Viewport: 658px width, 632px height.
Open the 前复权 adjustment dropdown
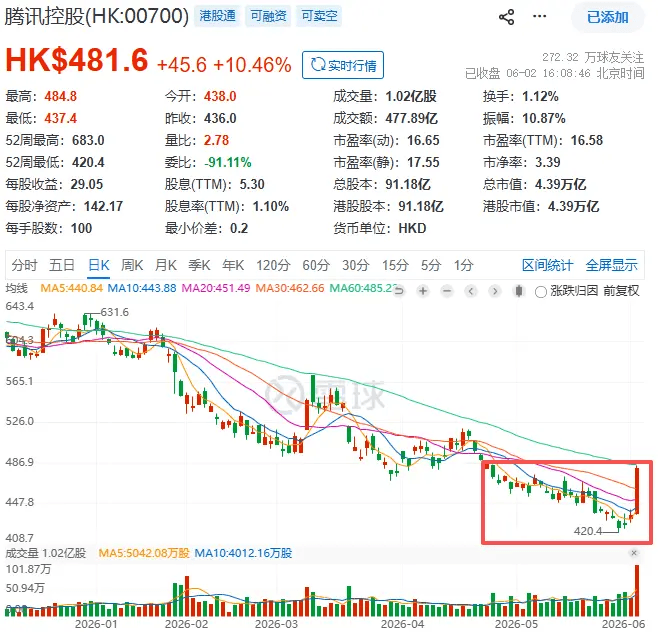point(621,290)
